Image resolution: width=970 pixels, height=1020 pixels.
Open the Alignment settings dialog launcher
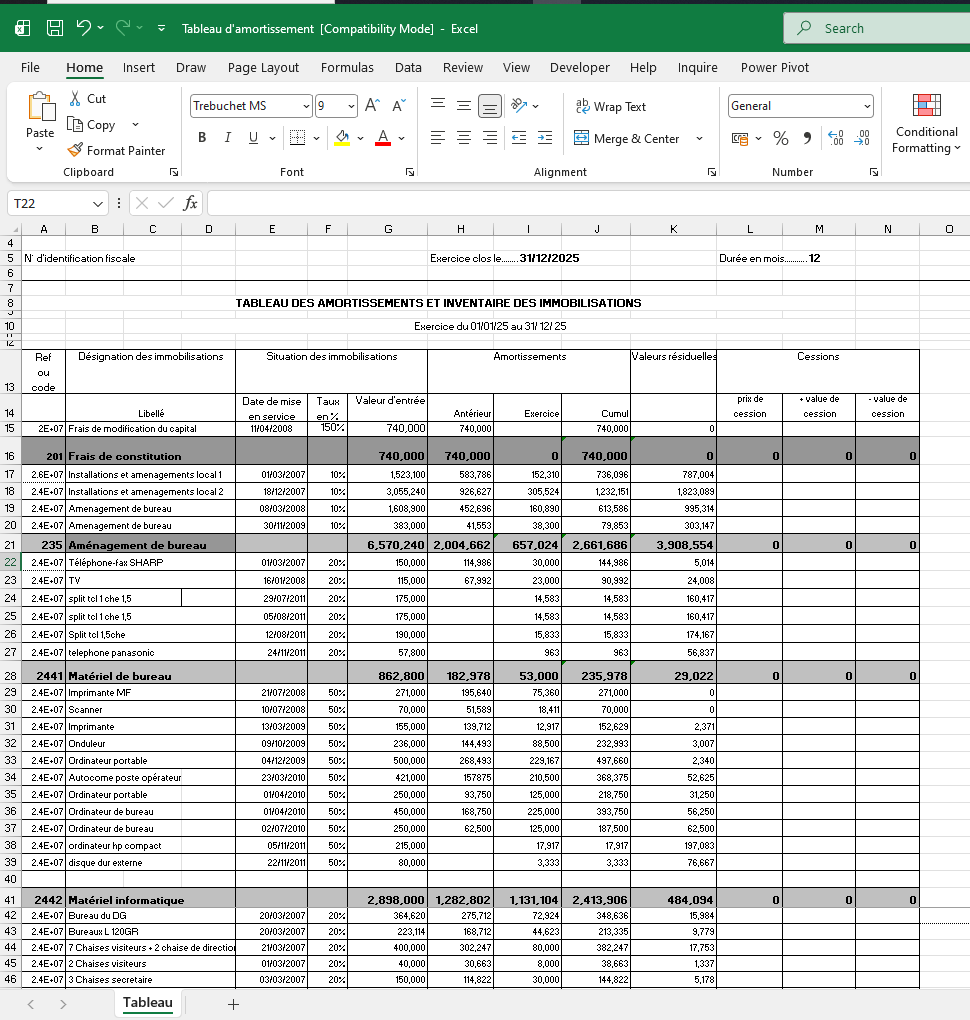point(712,172)
